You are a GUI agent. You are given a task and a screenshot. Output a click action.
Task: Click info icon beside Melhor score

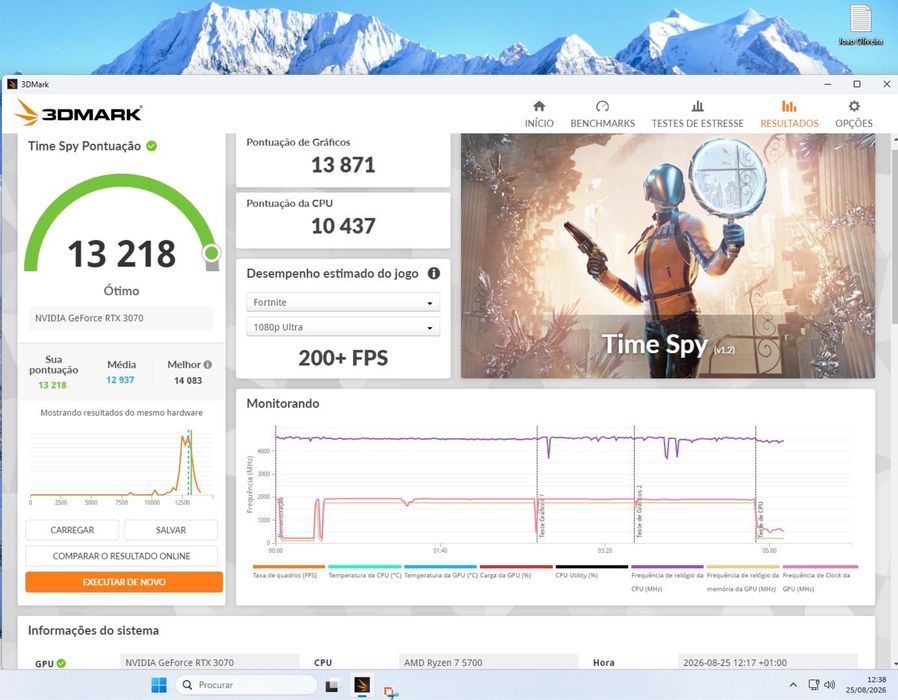(207, 364)
